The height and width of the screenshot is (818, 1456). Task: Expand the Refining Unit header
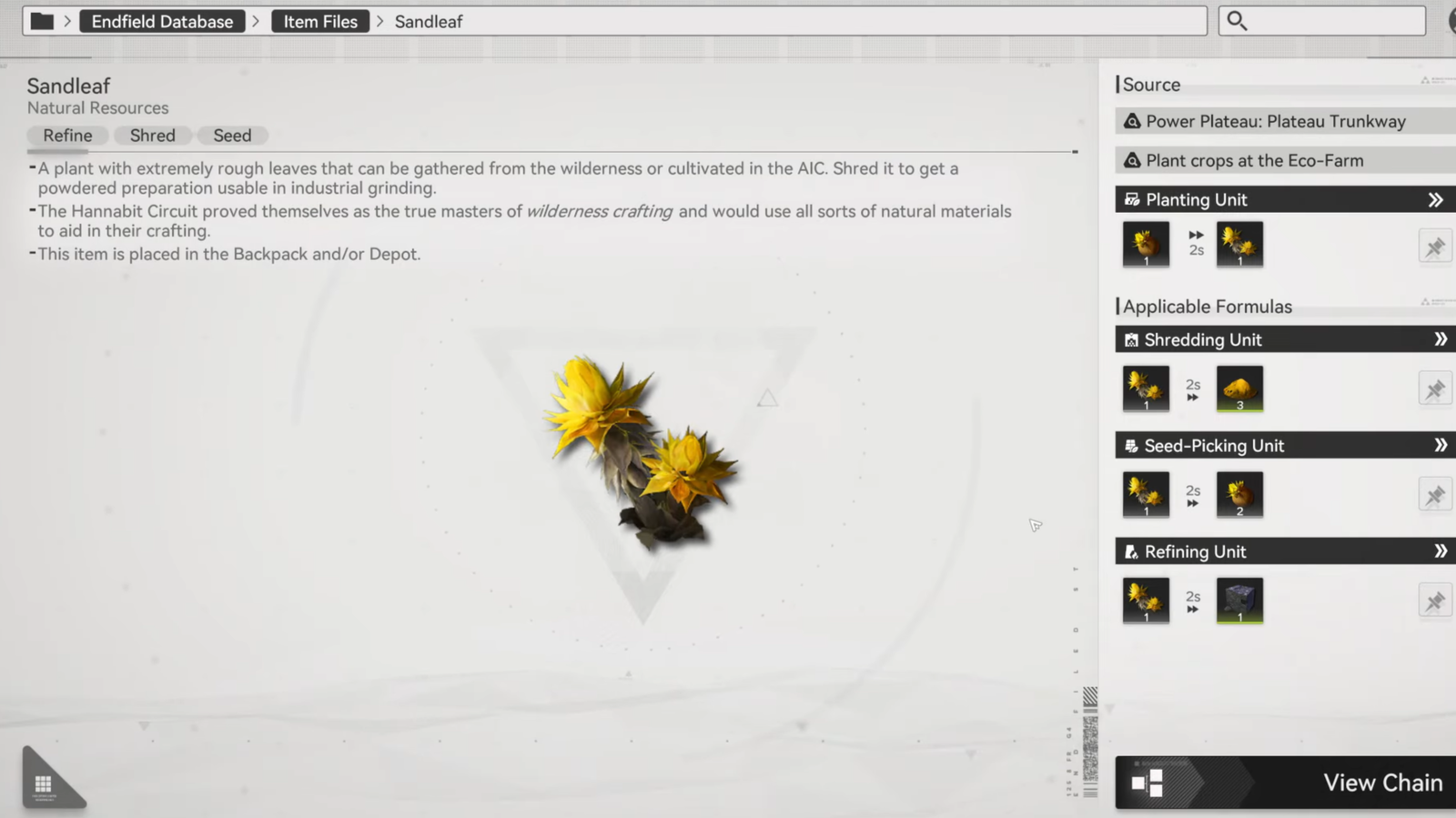(1440, 551)
